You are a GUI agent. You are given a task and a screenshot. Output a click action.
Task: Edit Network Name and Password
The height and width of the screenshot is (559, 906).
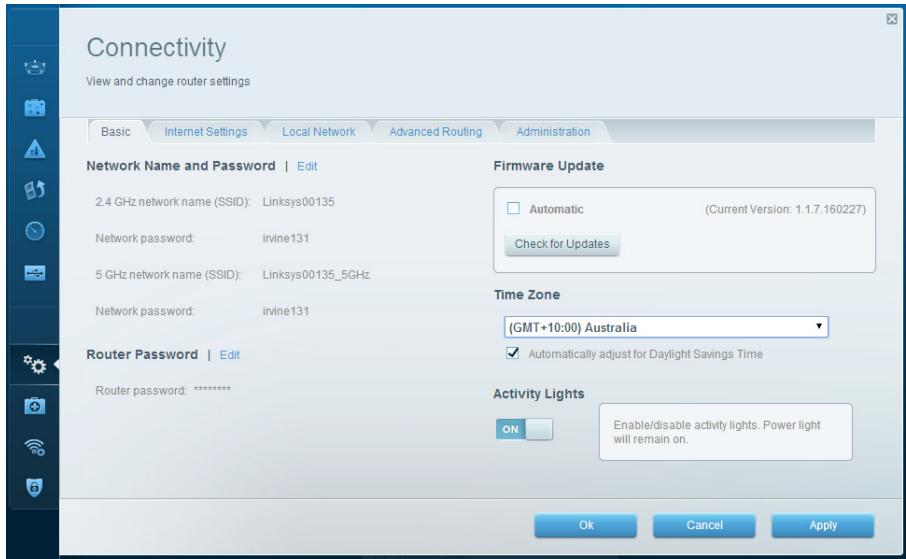(x=307, y=166)
